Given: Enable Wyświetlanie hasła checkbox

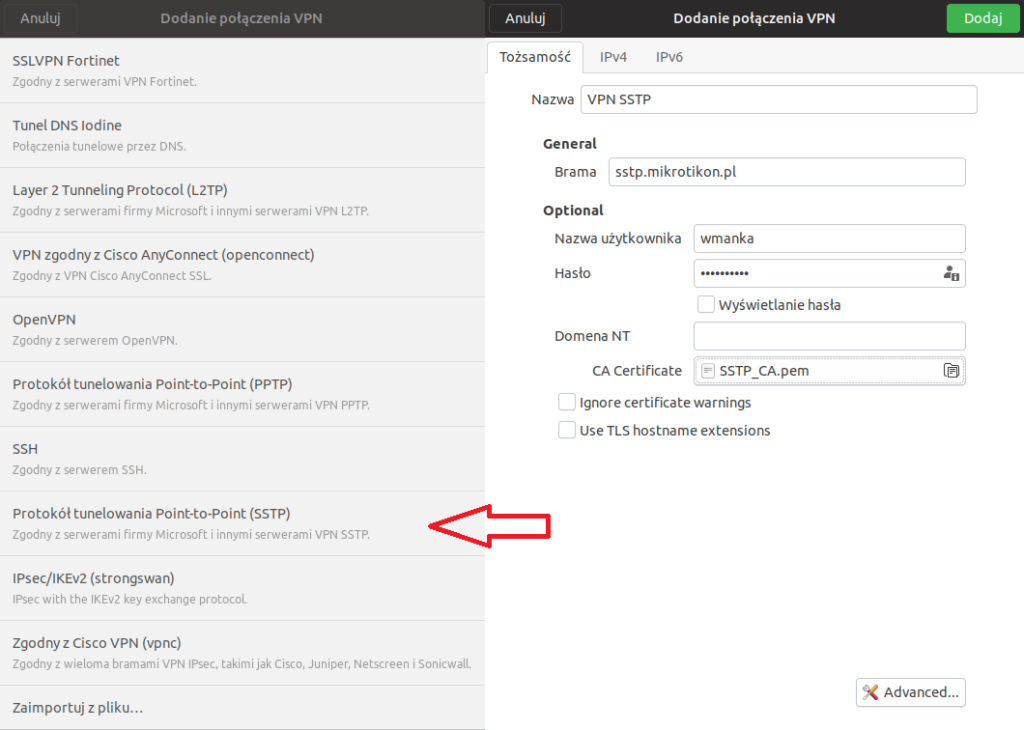Looking at the screenshot, I should 705,305.
